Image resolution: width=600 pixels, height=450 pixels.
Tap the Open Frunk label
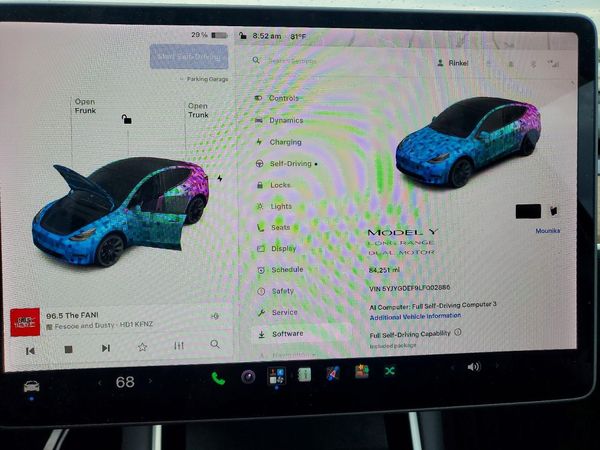click(85, 106)
